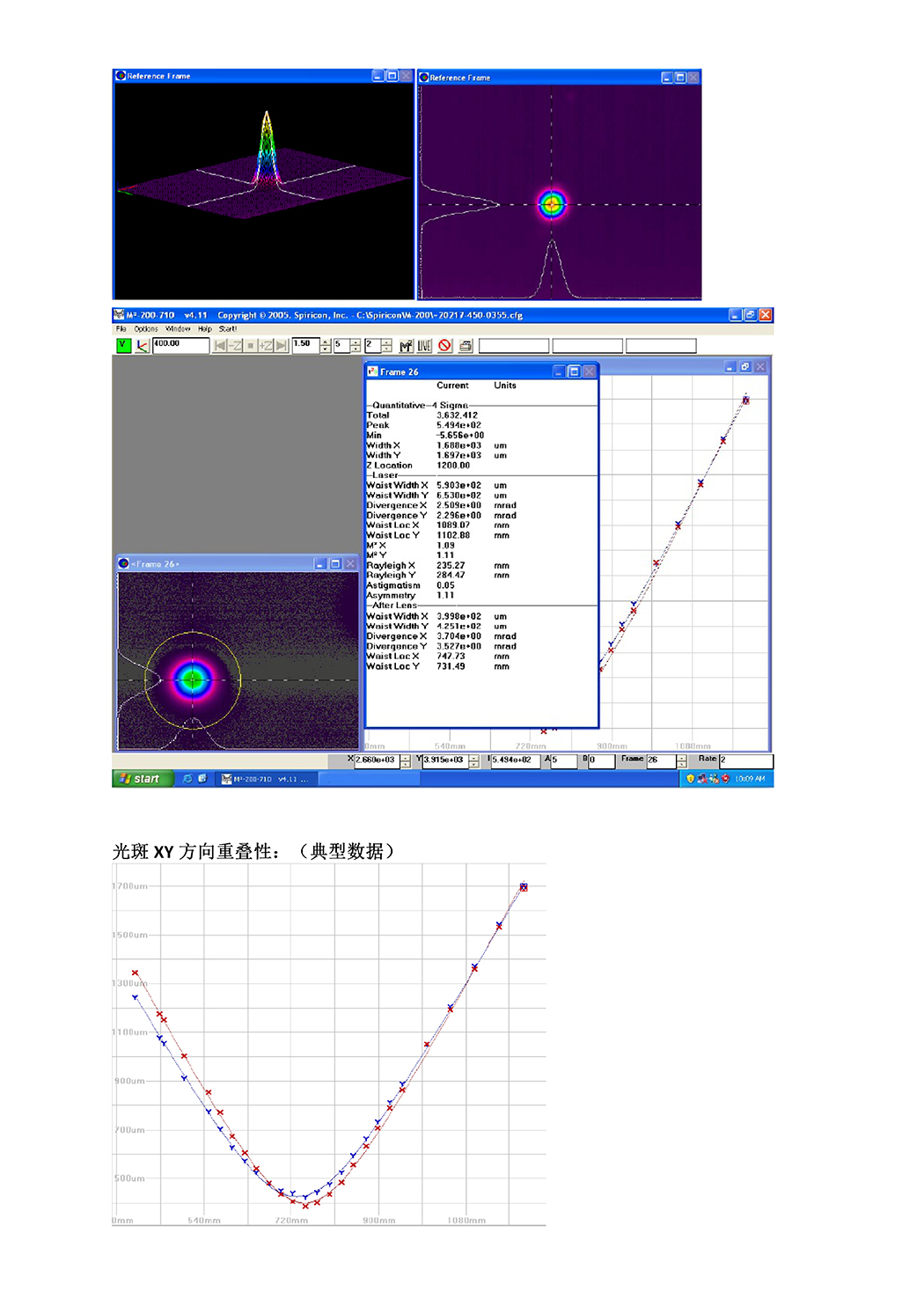Adjust the spinner next to 1.50 field
Image resolution: width=924 pixels, height=1307 pixels.
[326, 346]
